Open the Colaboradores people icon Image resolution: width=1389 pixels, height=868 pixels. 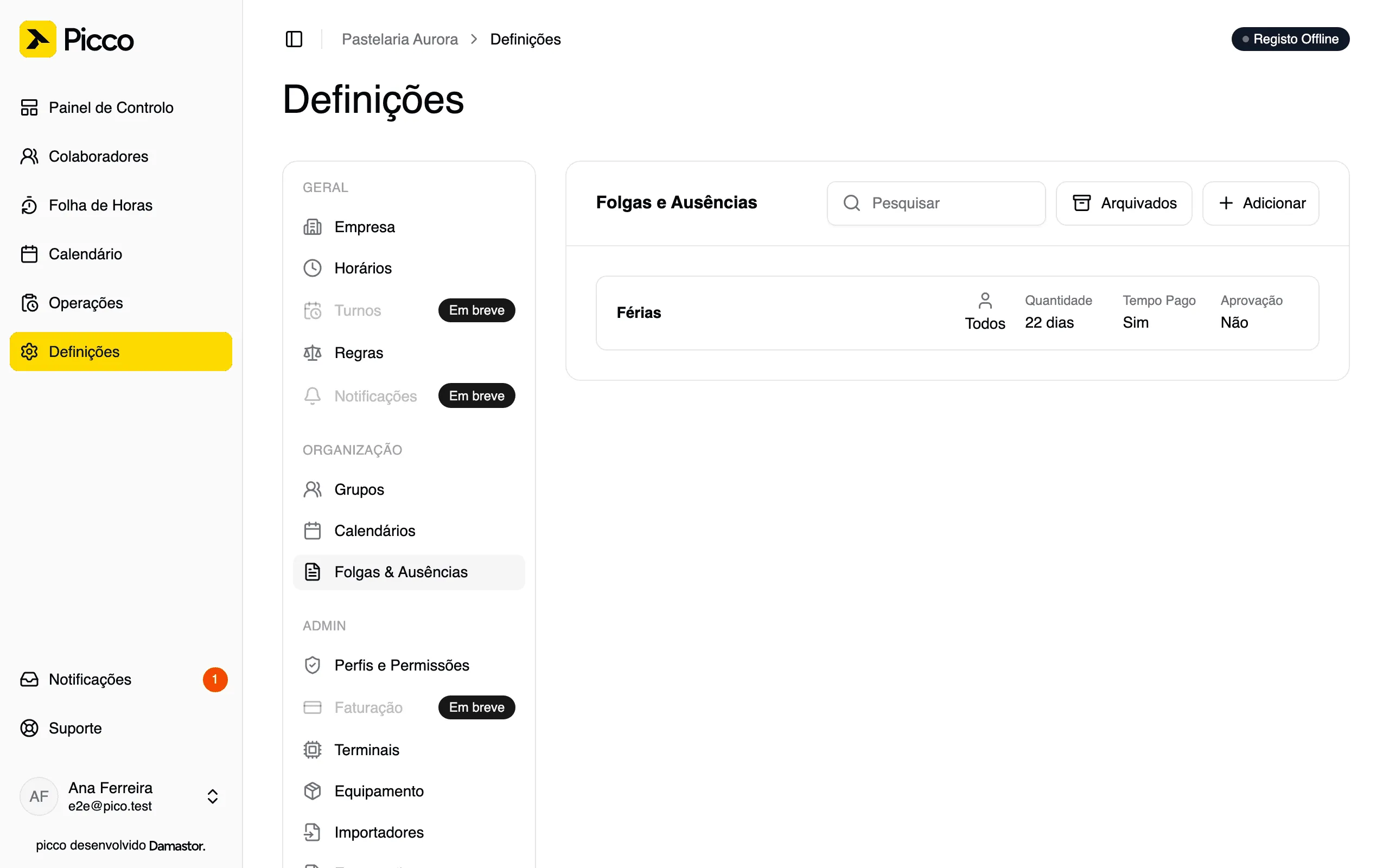29,156
